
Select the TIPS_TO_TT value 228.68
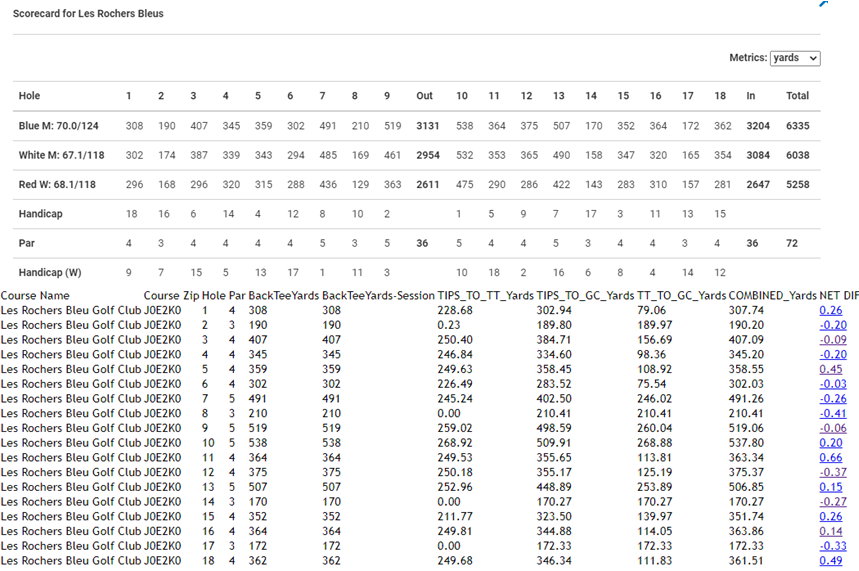click(x=455, y=310)
